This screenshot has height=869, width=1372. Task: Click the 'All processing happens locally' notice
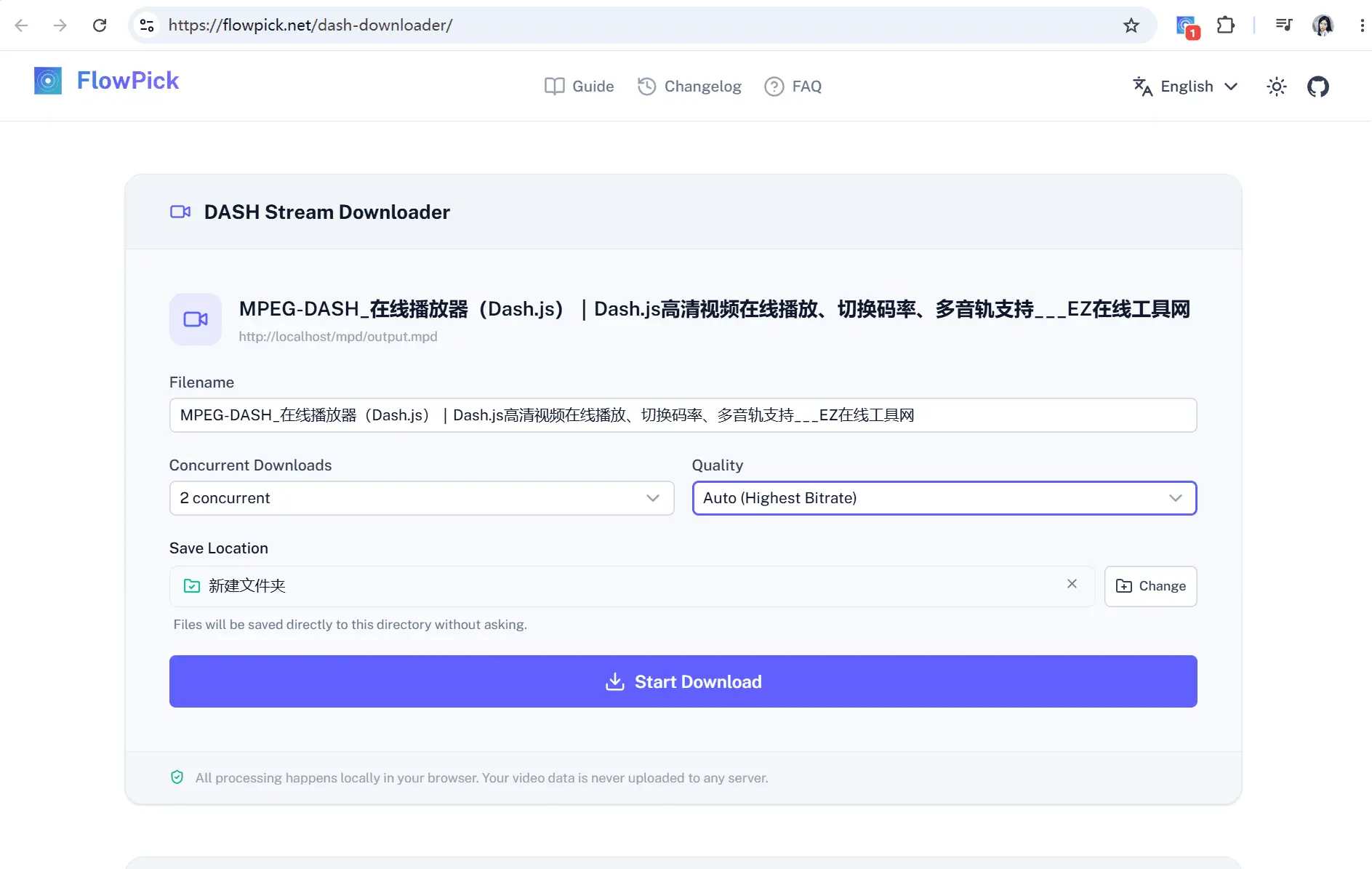pos(481,778)
